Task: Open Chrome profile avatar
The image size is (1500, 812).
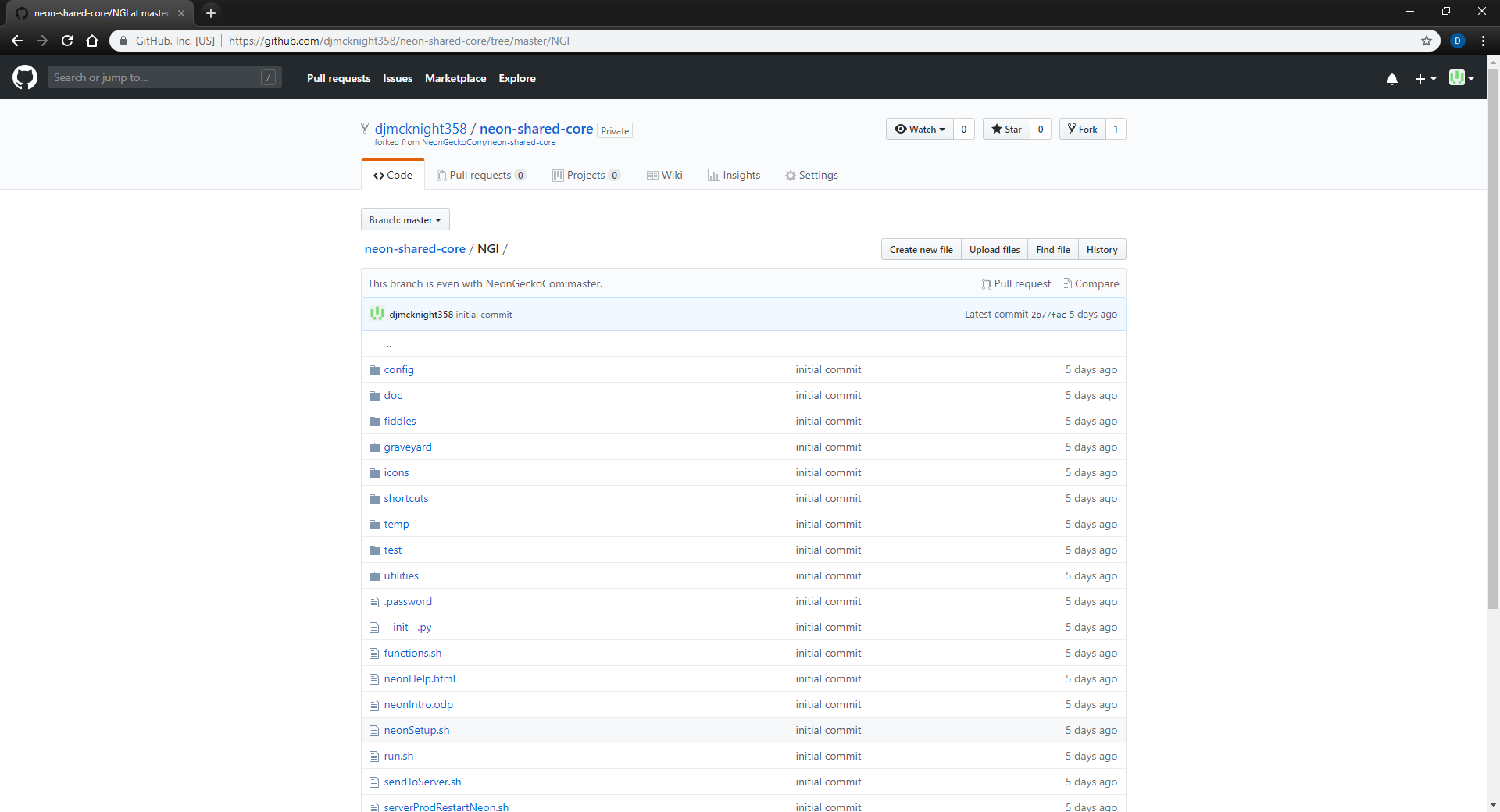Action: coord(1458,41)
